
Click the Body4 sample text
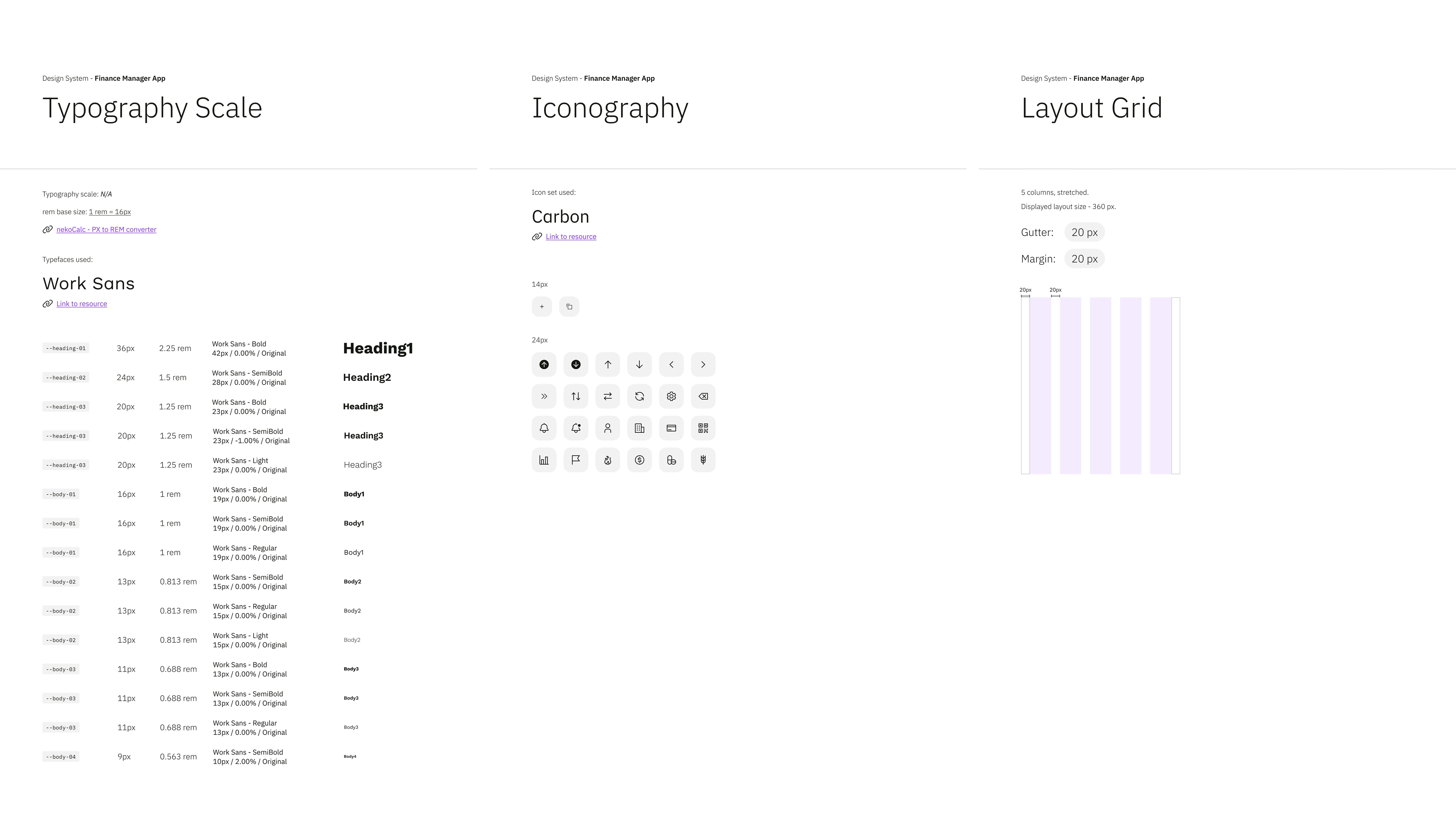(x=350, y=757)
